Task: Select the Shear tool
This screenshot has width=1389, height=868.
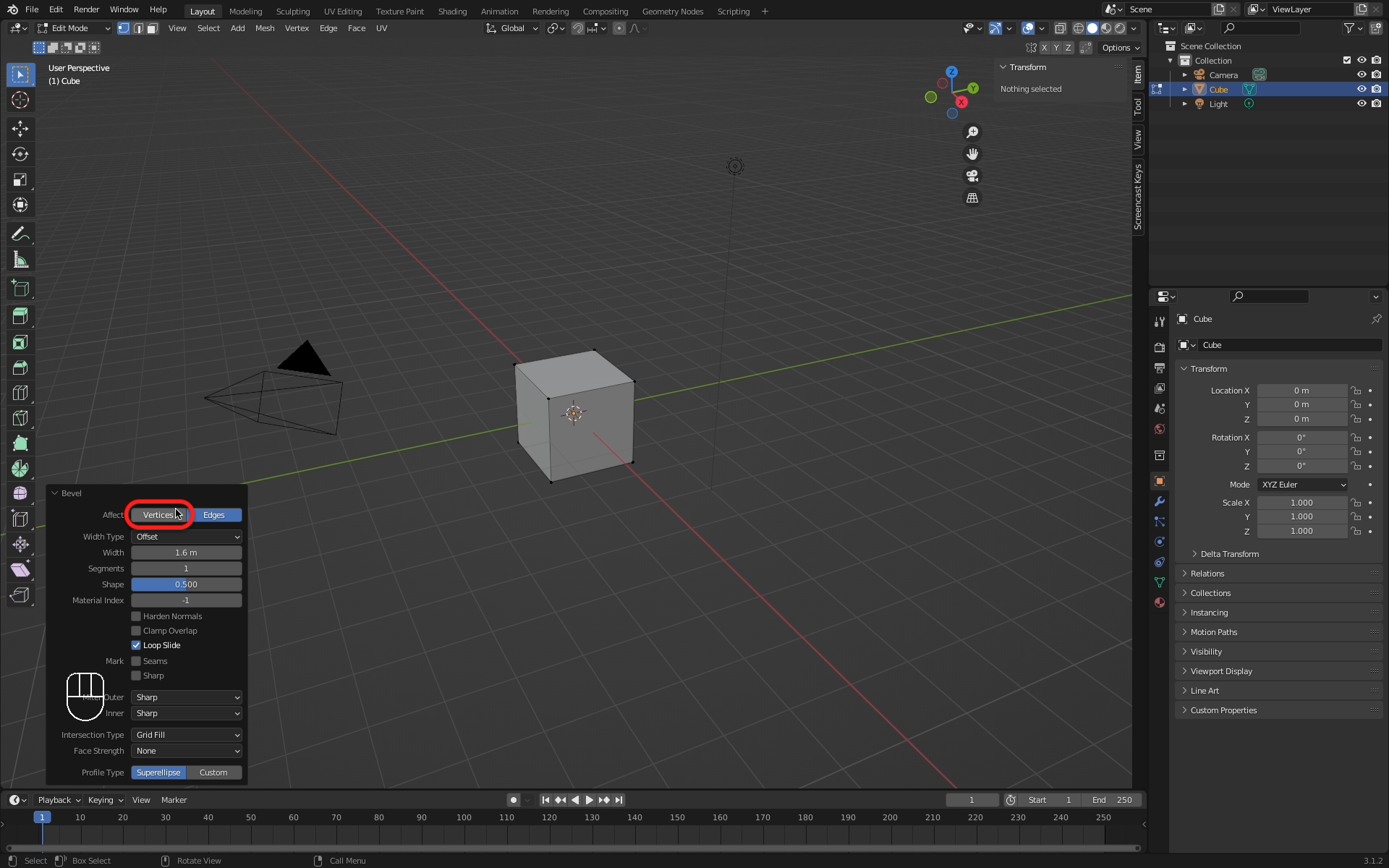Action: tap(20, 570)
